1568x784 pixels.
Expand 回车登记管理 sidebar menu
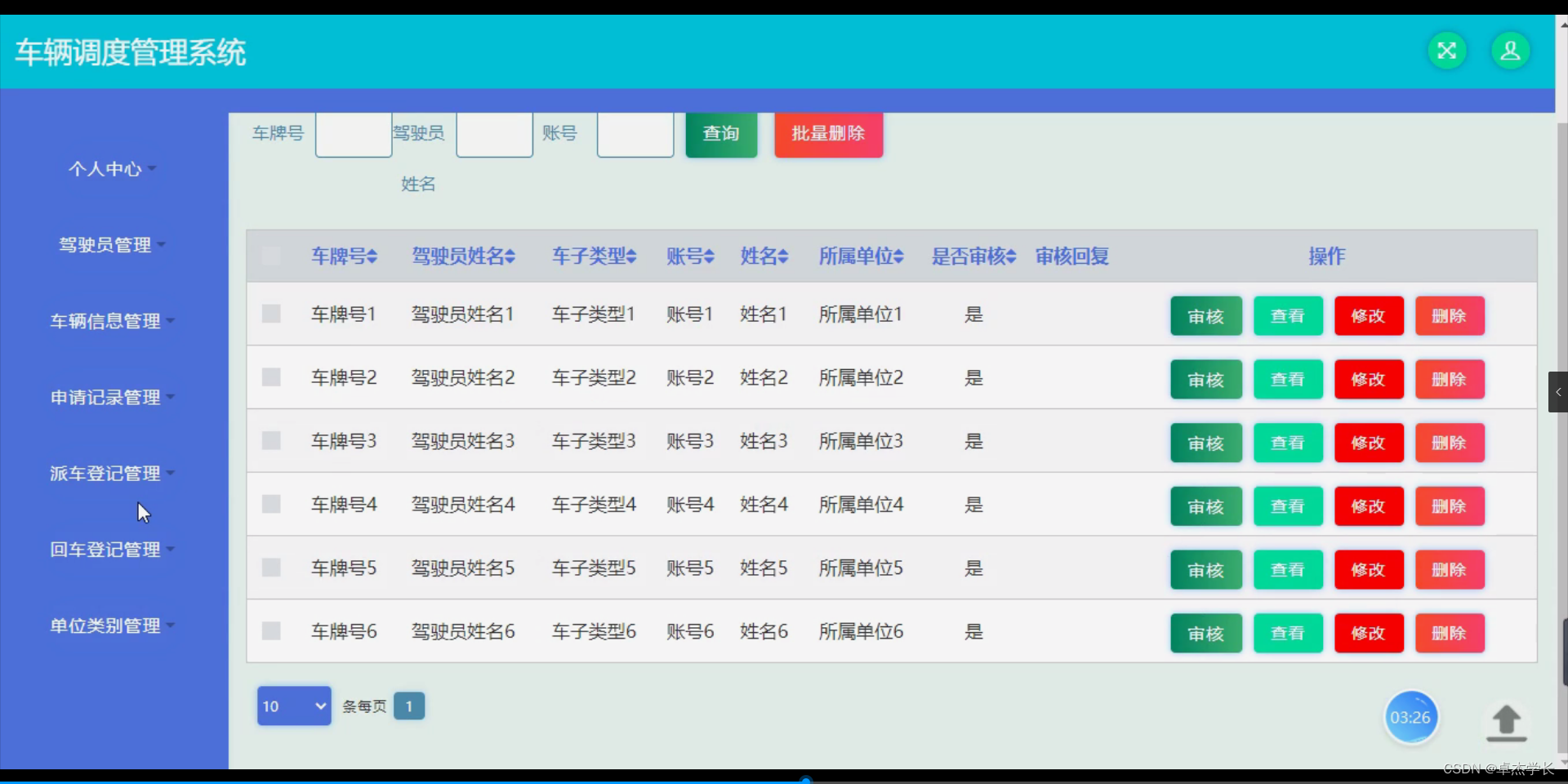tap(112, 550)
